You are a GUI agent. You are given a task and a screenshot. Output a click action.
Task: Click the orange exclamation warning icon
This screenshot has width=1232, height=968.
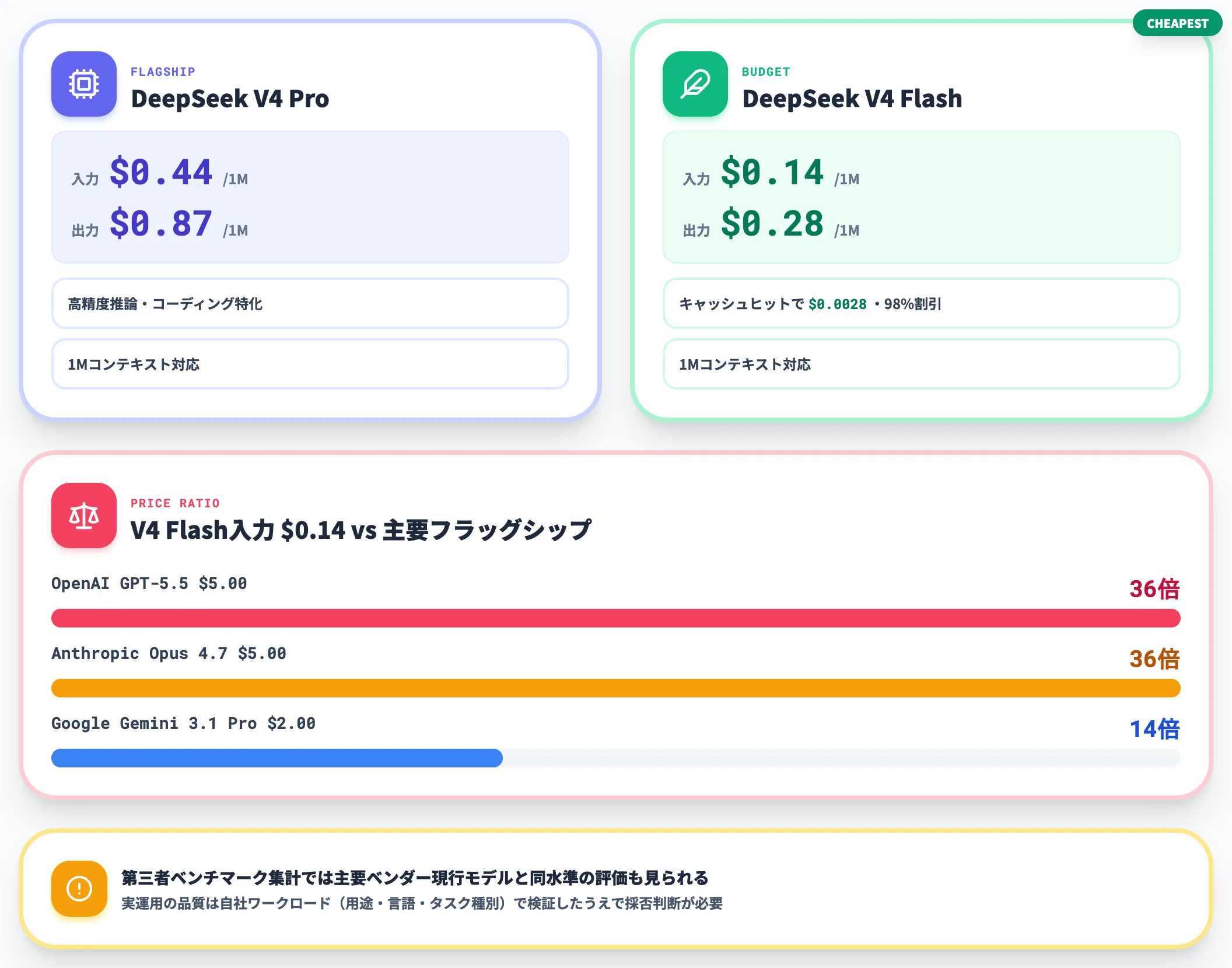79,889
